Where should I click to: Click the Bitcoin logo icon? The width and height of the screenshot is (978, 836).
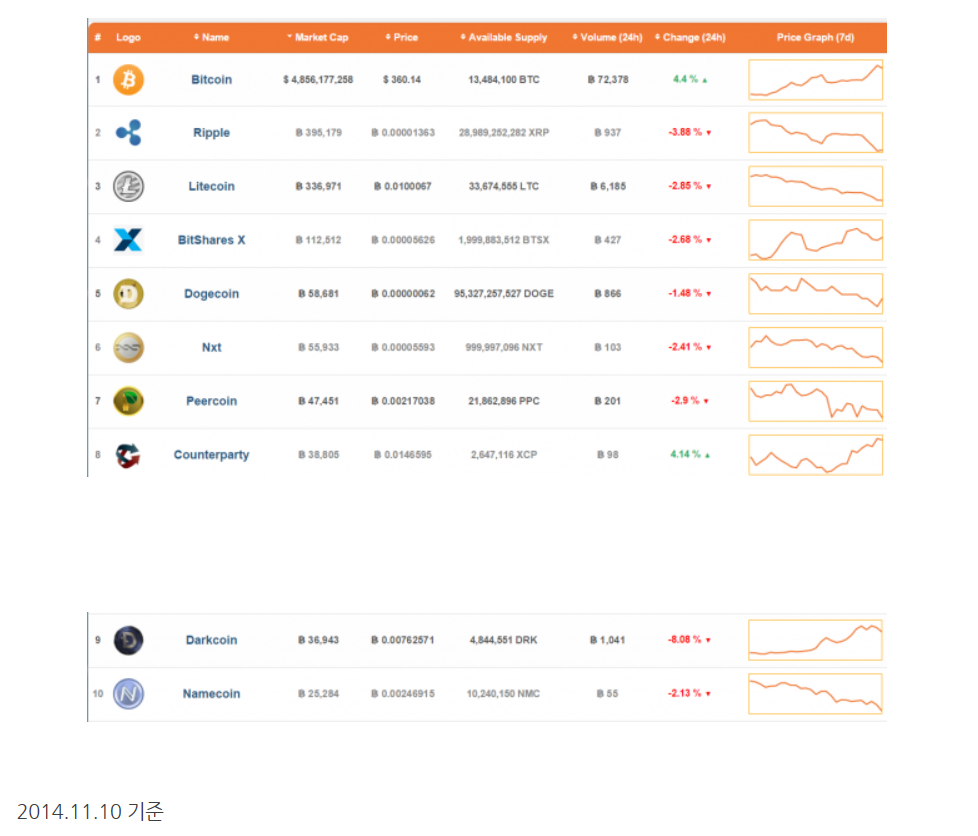click(128, 80)
